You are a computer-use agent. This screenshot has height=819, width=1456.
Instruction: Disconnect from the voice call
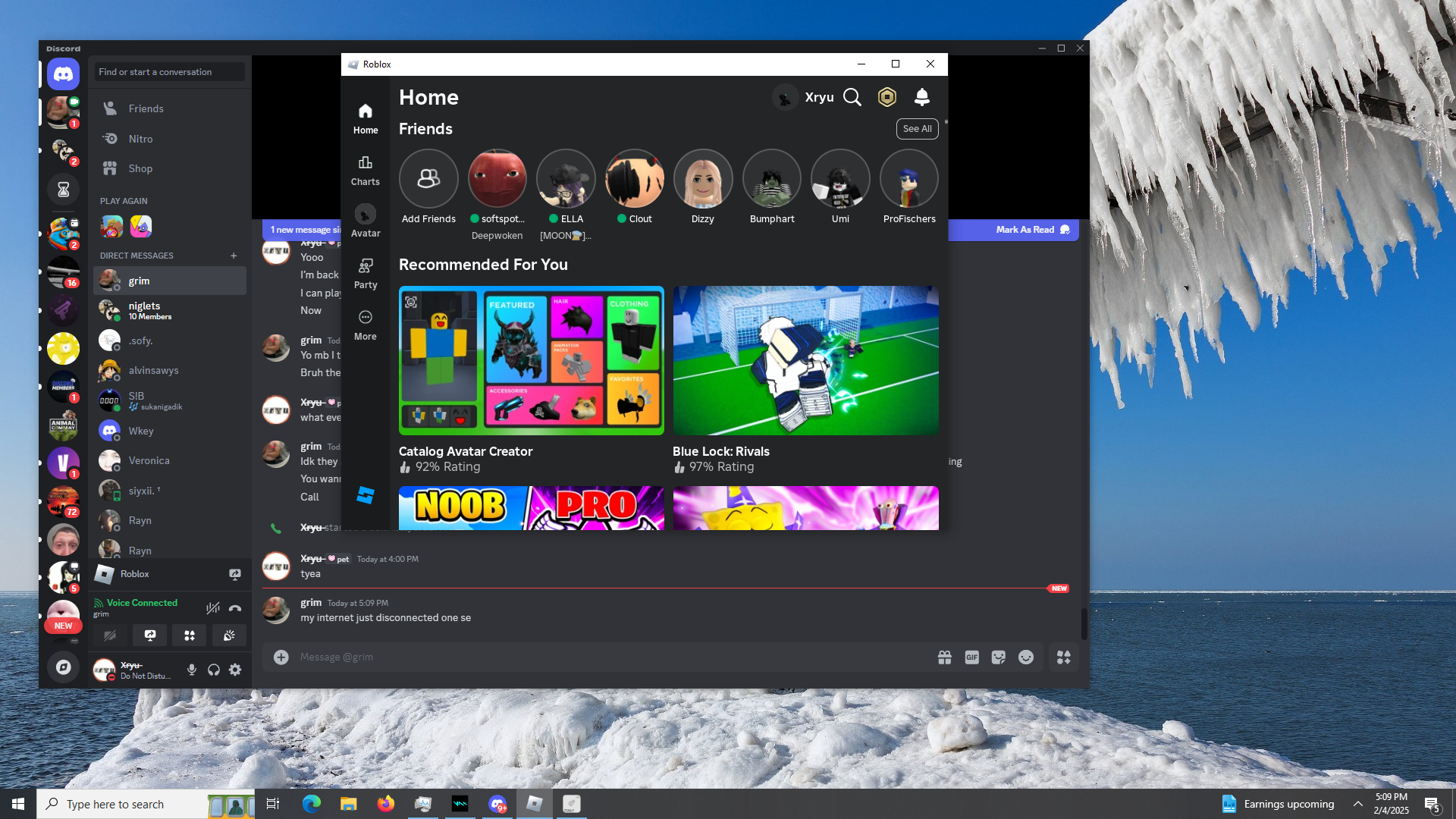click(x=235, y=607)
